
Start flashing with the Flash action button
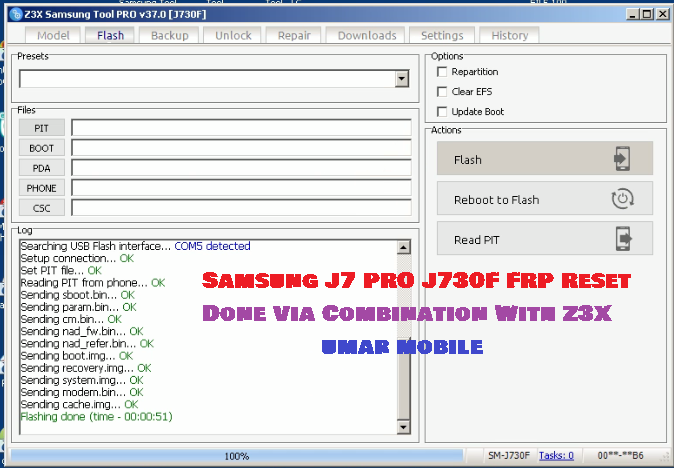(x=545, y=159)
